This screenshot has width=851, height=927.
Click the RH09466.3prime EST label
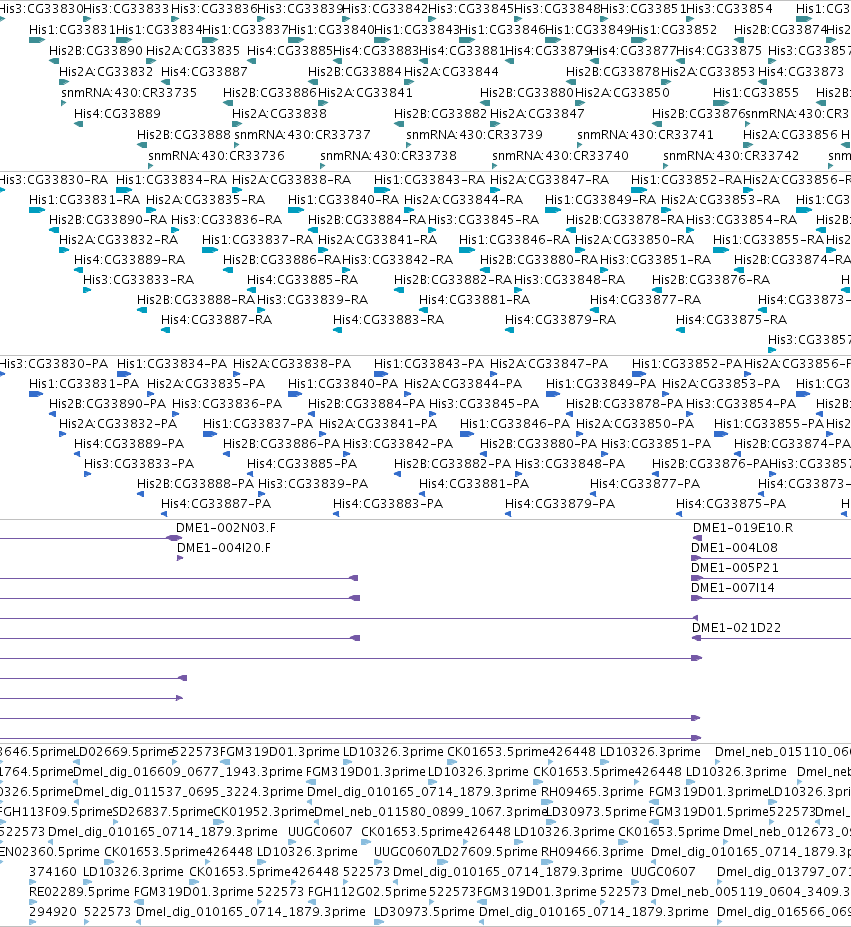click(593, 852)
